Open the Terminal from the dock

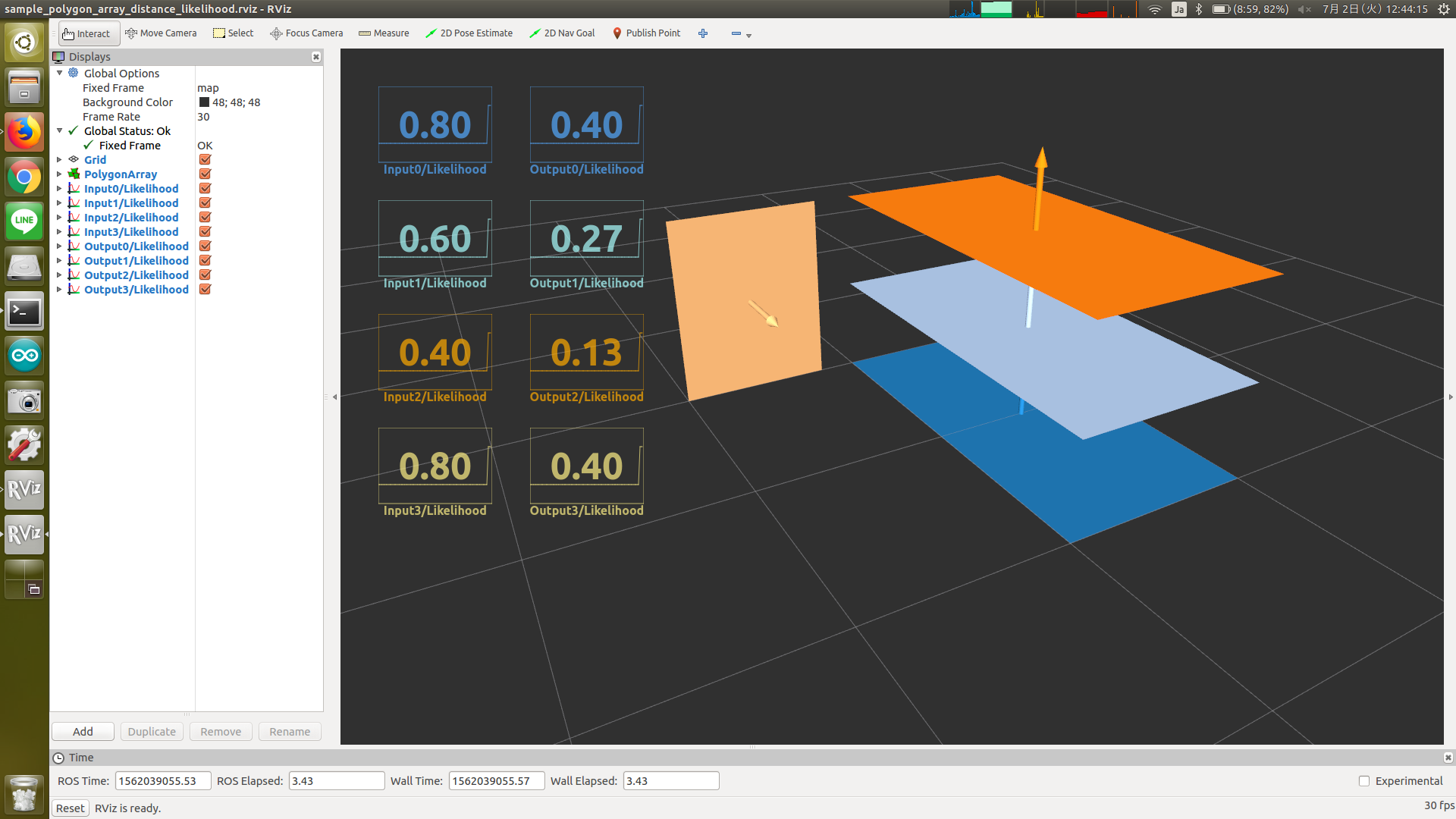coord(24,311)
